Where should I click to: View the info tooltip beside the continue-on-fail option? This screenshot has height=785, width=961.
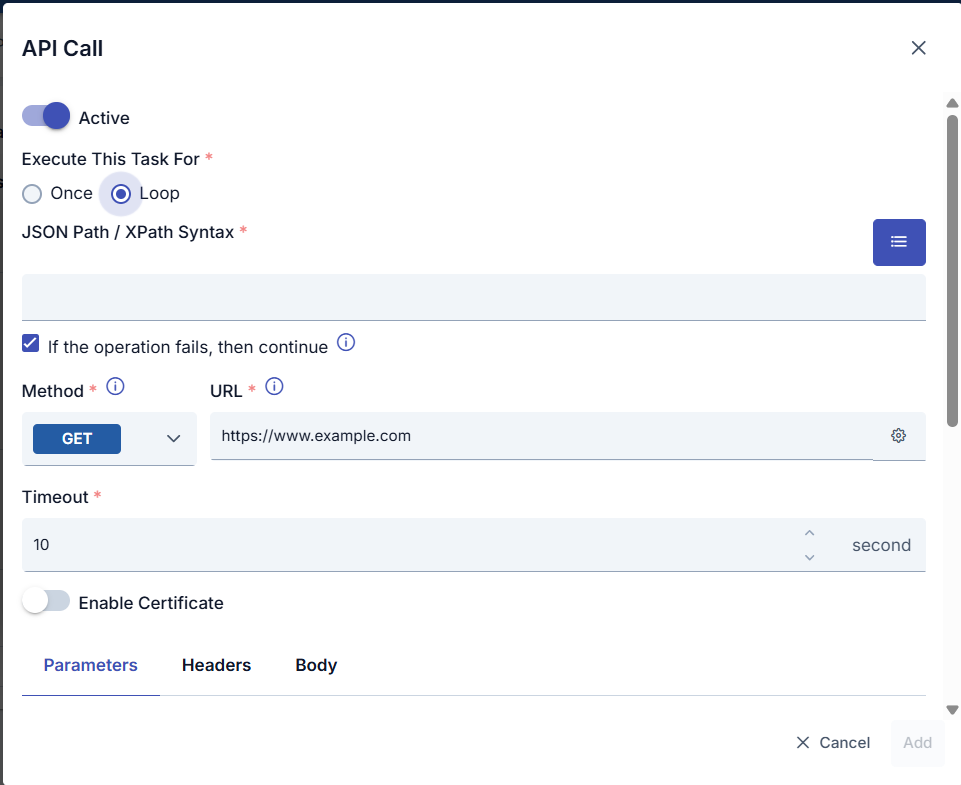[x=346, y=342]
